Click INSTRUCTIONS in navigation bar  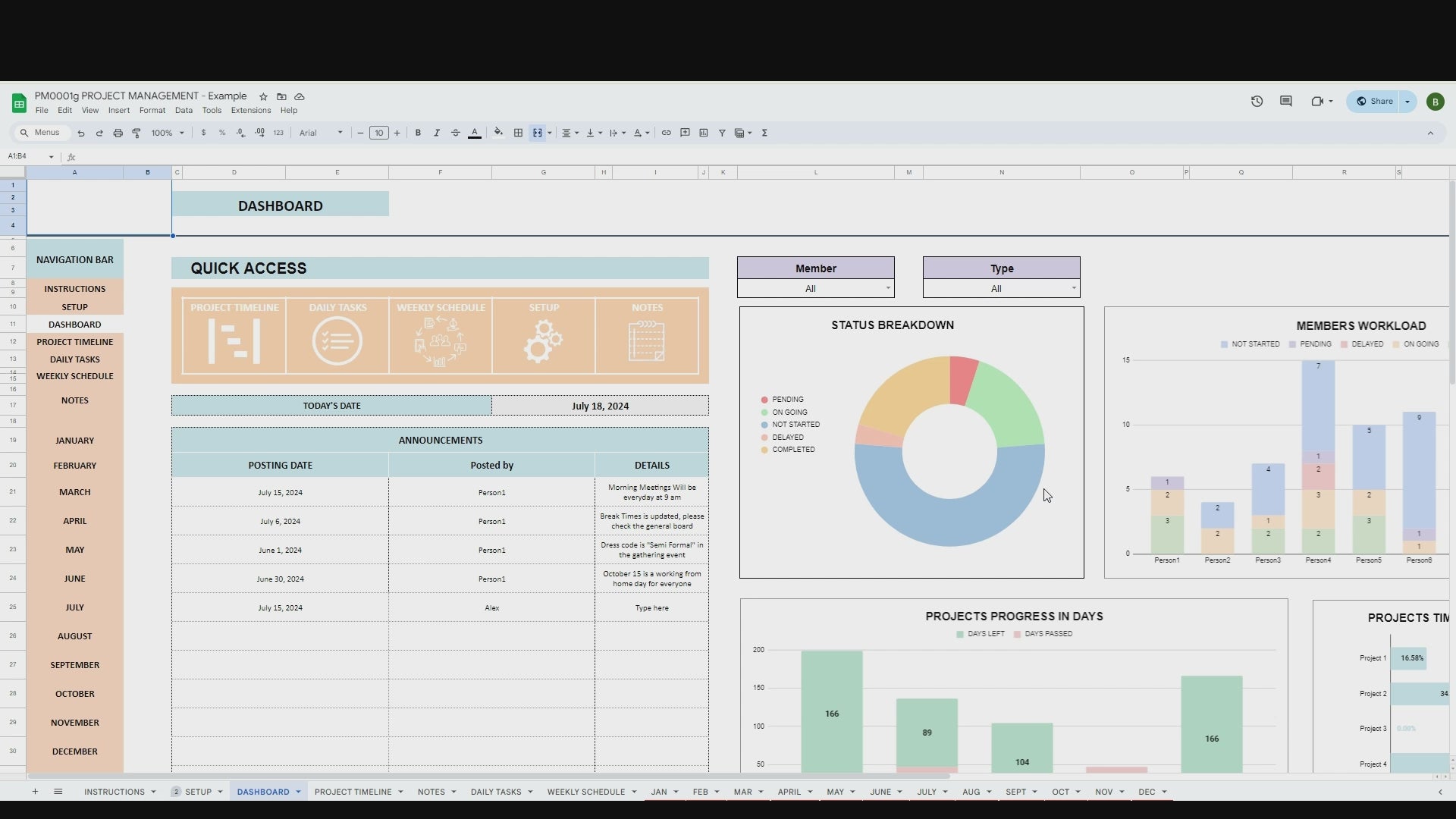(x=74, y=289)
